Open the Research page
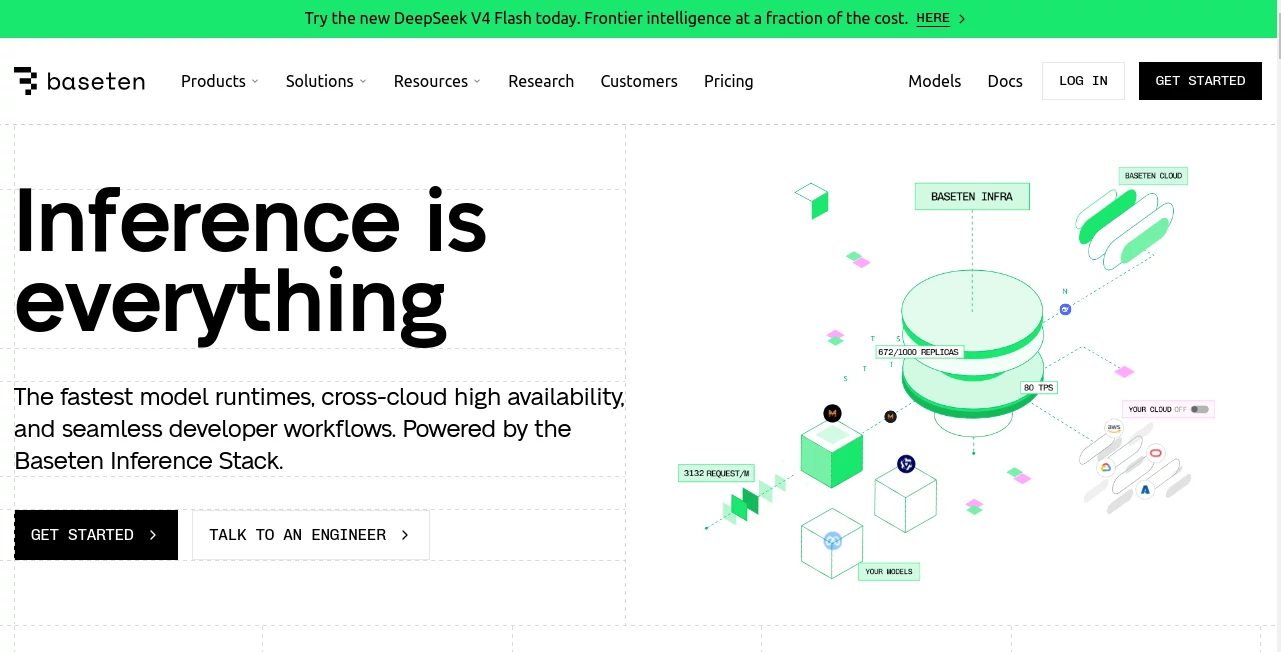Image resolution: width=1281 pixels, height=652 pixels. (541, 81)
